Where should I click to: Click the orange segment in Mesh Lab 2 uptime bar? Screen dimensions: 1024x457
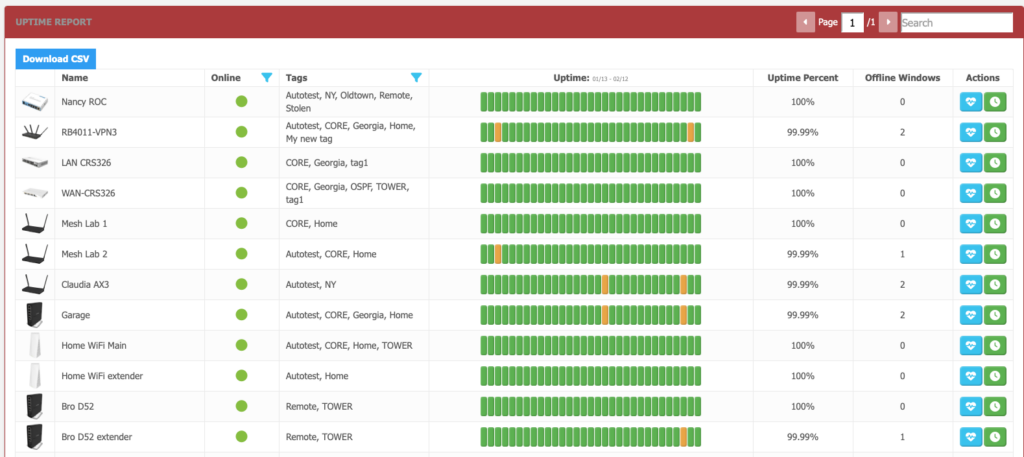pyautogui.click(x=498, y=254)
